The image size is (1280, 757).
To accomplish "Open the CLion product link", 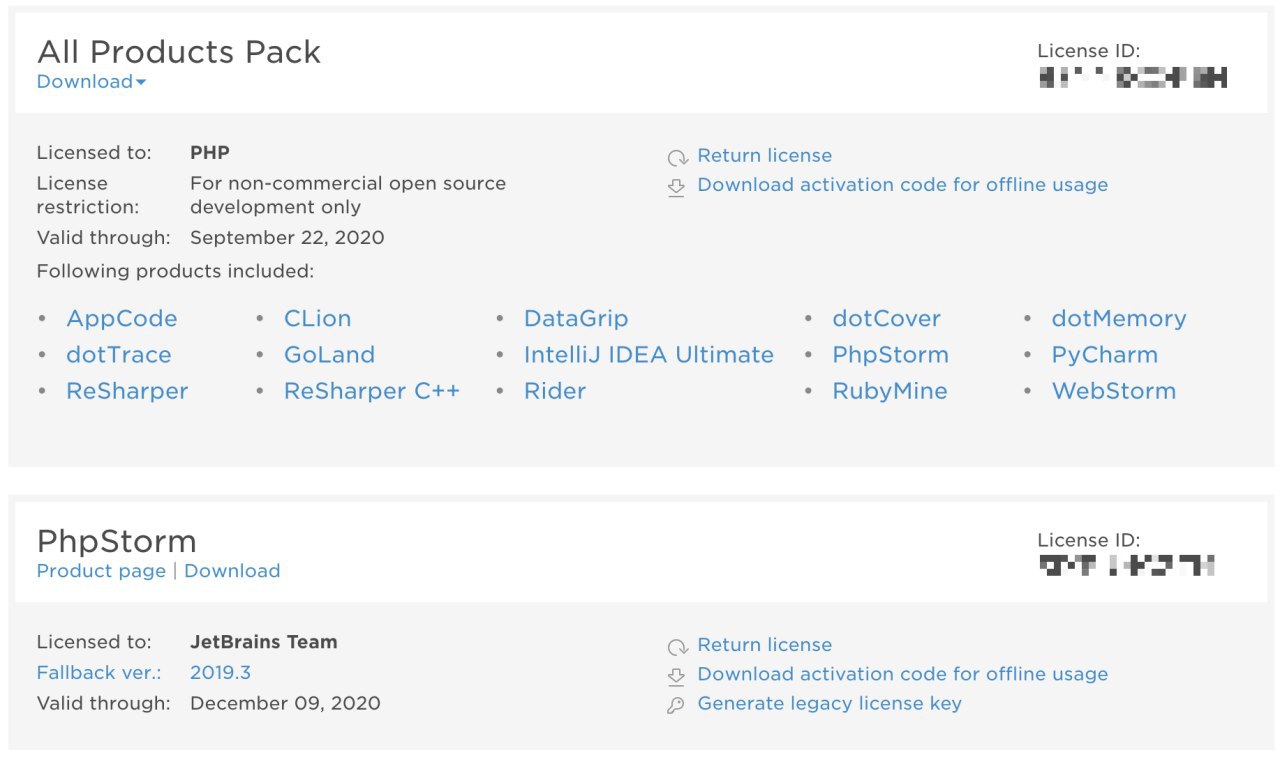I will coord(317,319).
